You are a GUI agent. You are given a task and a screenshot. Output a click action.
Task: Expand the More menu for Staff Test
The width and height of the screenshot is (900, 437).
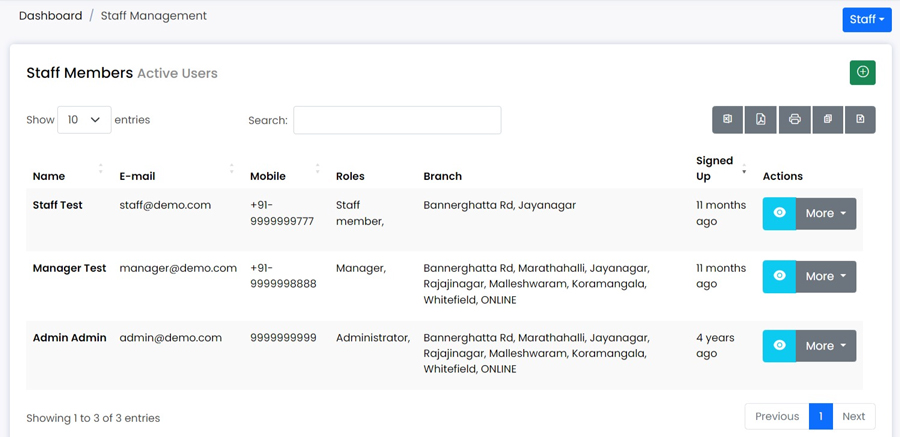(826, 213)
